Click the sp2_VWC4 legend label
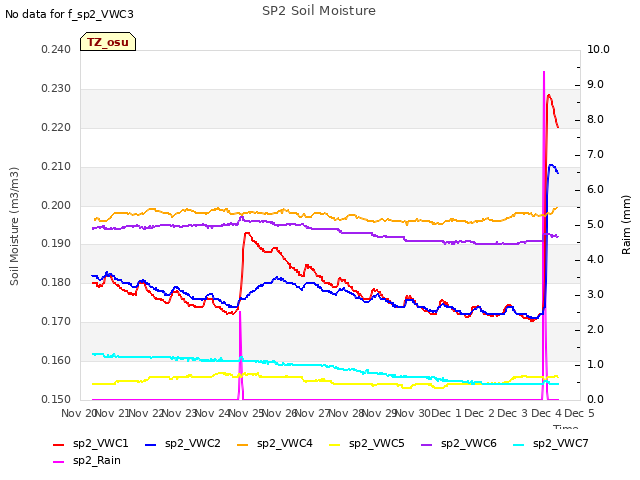 tap(284, 443)
